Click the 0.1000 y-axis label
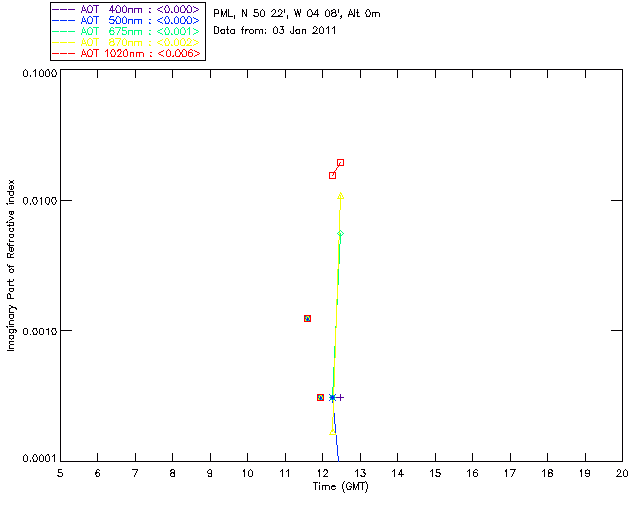Viewport: 640px width, 512px height. (39, 73)
